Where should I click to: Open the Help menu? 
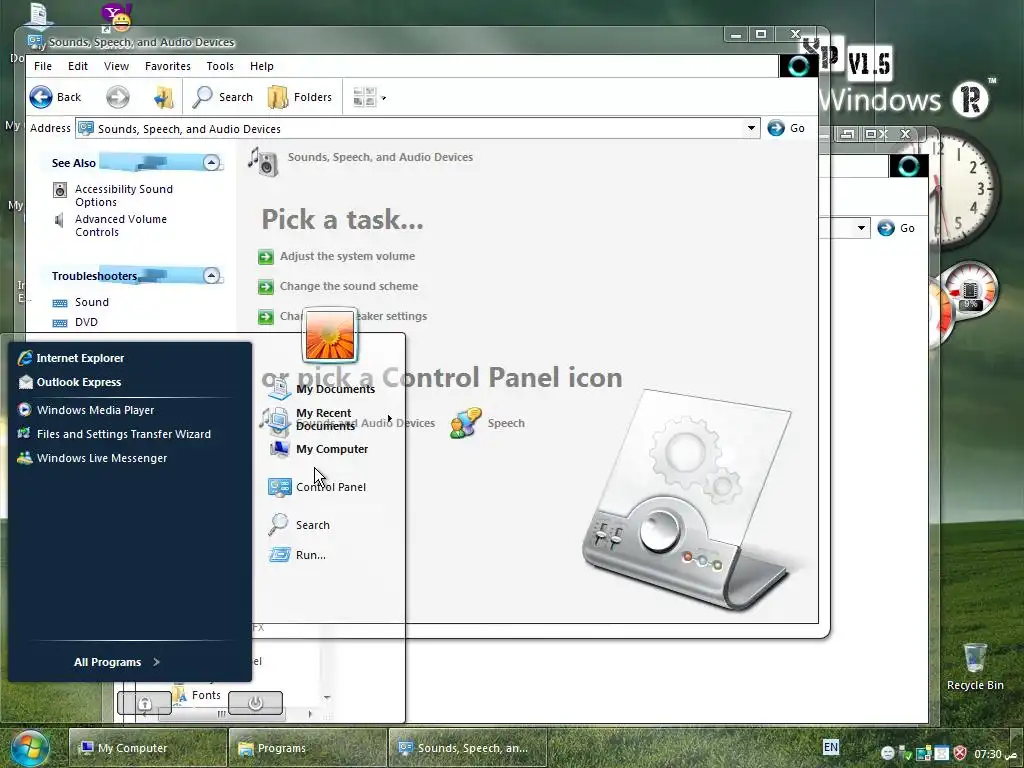pyautogui.click(x=262, y=66)
